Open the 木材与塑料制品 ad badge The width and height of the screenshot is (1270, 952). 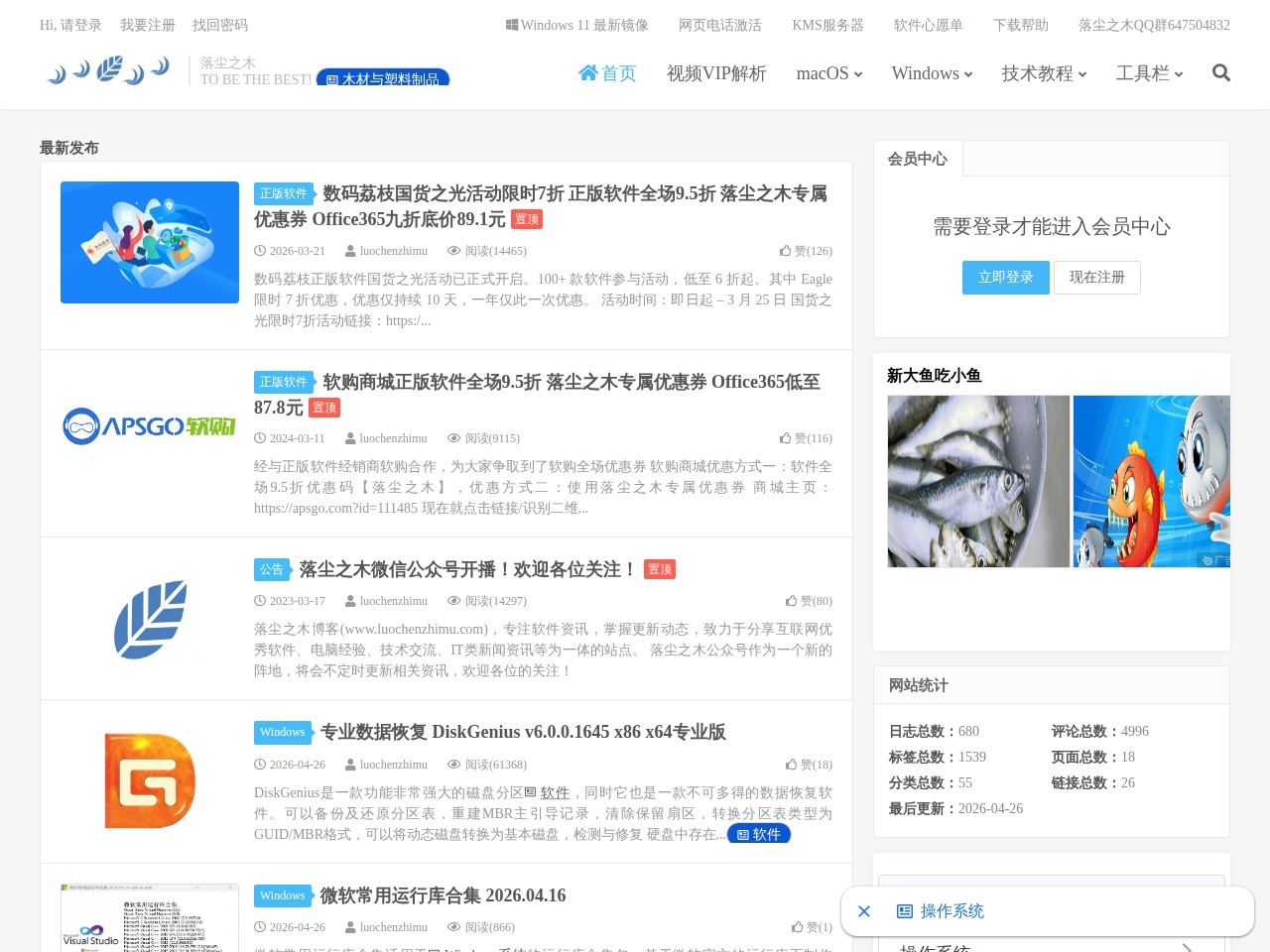(383, 77)
